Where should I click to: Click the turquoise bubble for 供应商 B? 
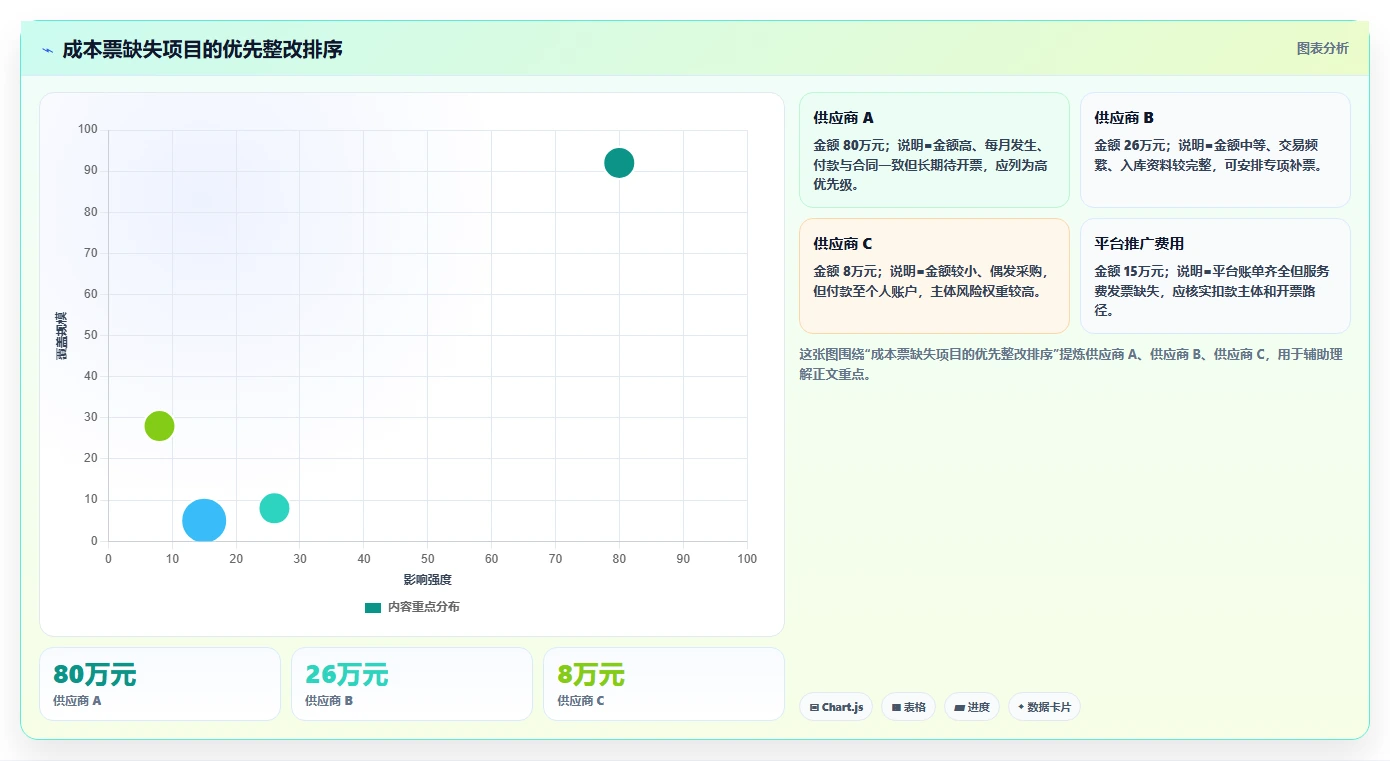coord(274,508)
